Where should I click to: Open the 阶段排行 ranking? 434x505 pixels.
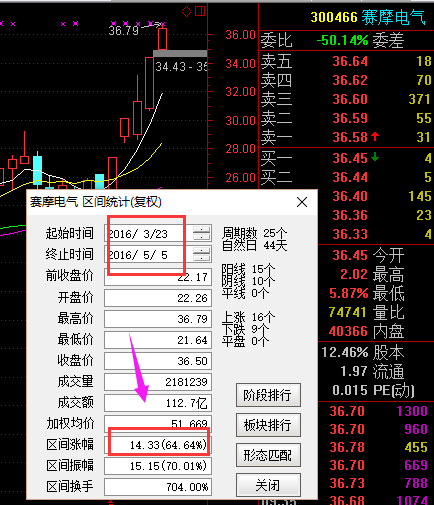point(268,395)
